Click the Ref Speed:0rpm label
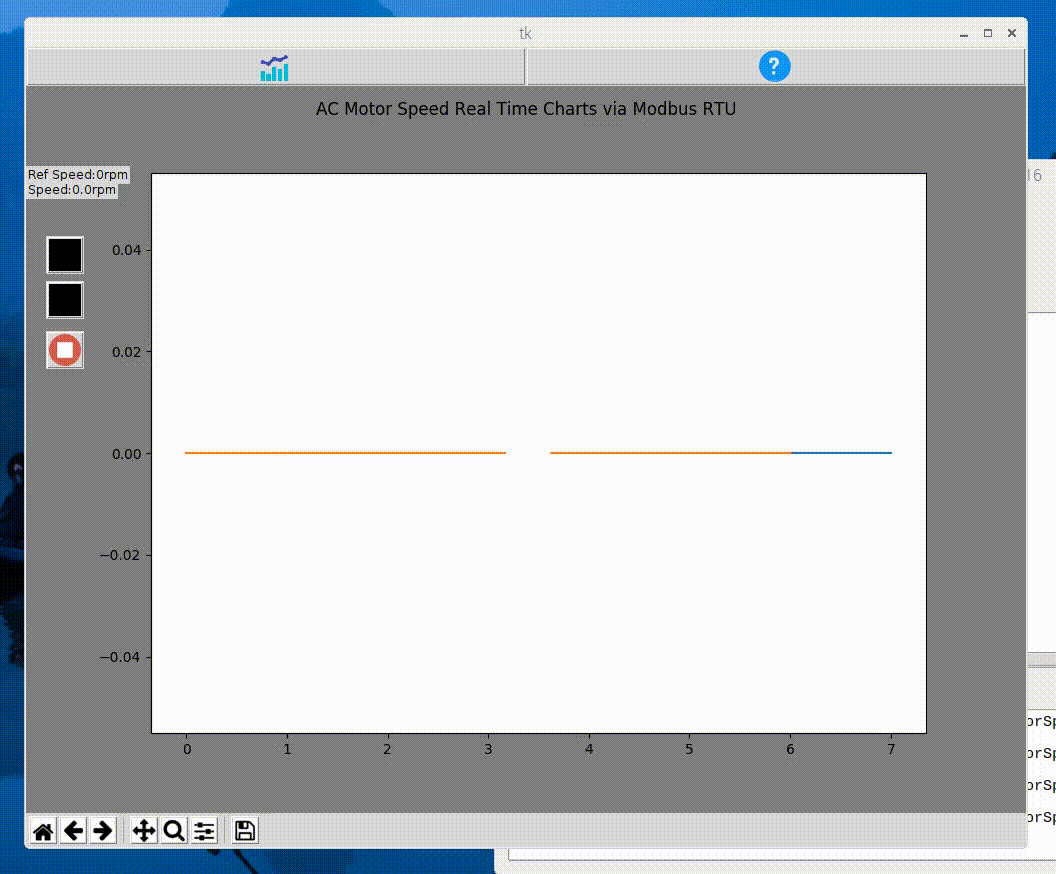The image size is (1056, 874). tap(77, 174)
